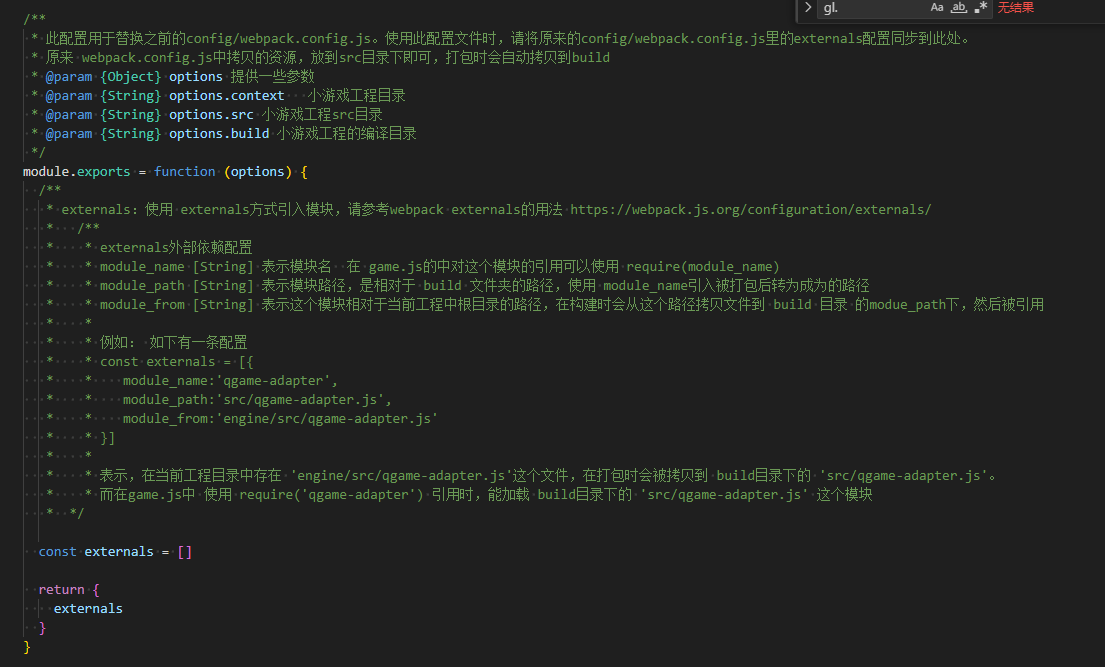1105x667 pixels.
Task: Click externals inside the return block
Action: [88, 609]
